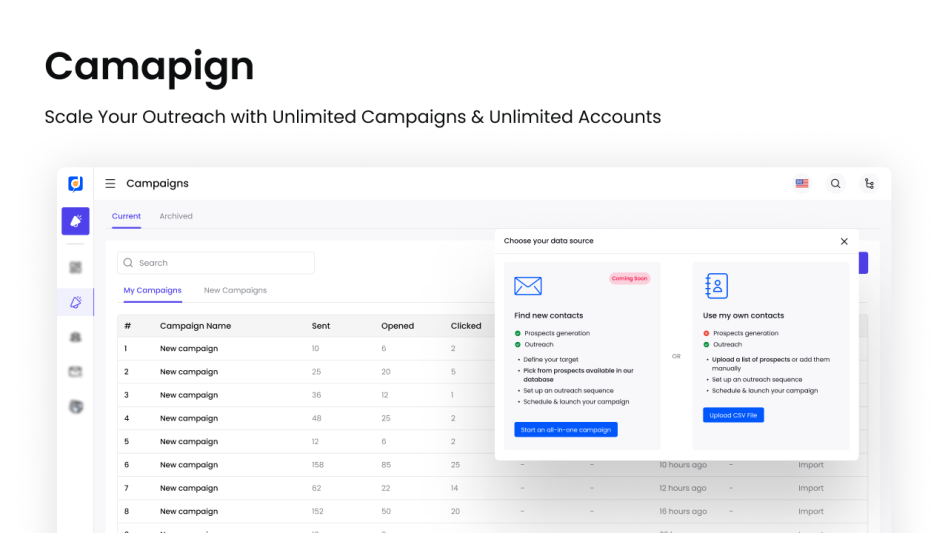Click the Upload CSV File button
The image size is (948, 533).
point(733,415)
